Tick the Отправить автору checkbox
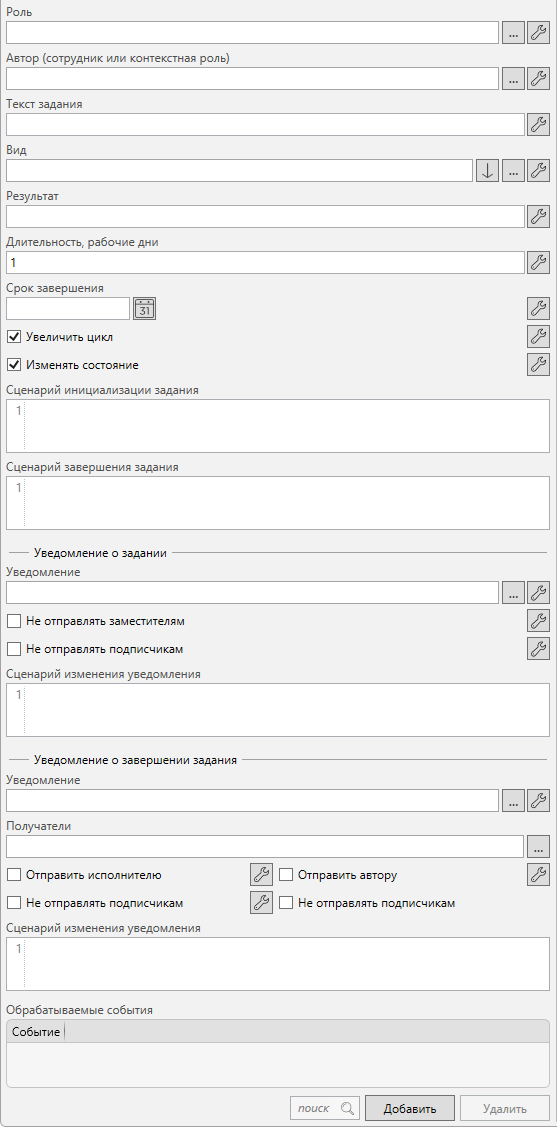The width and height of the screenshot is (557, 1127). click(285, 875)
